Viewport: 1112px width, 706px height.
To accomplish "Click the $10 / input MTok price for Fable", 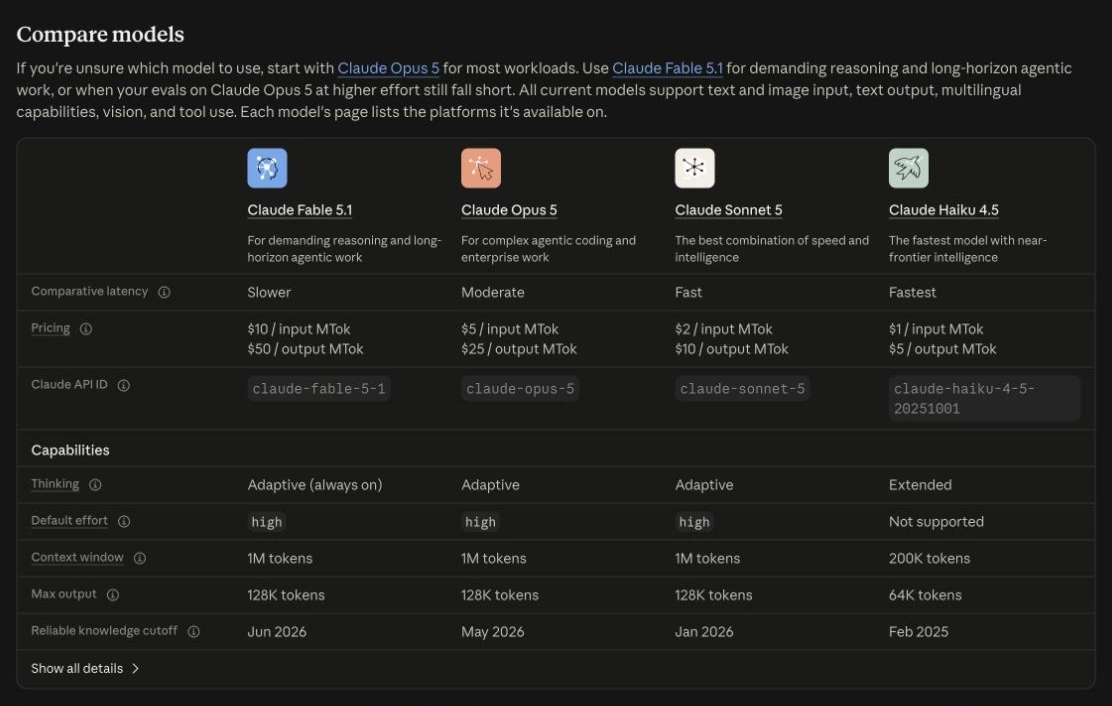I will click(x=299, y=329).
